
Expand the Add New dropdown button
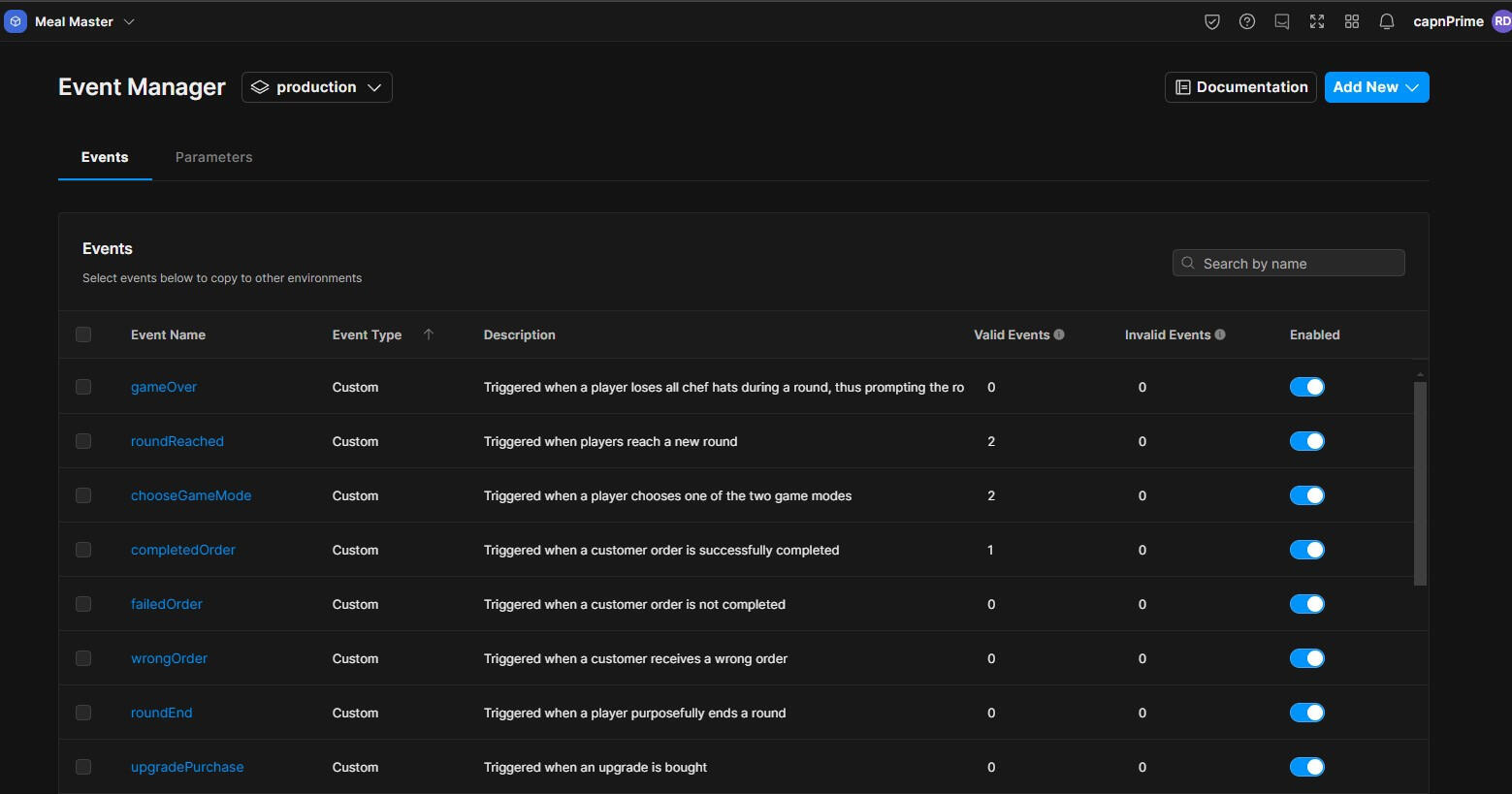pyautogui.click(x=1376, y=87)
